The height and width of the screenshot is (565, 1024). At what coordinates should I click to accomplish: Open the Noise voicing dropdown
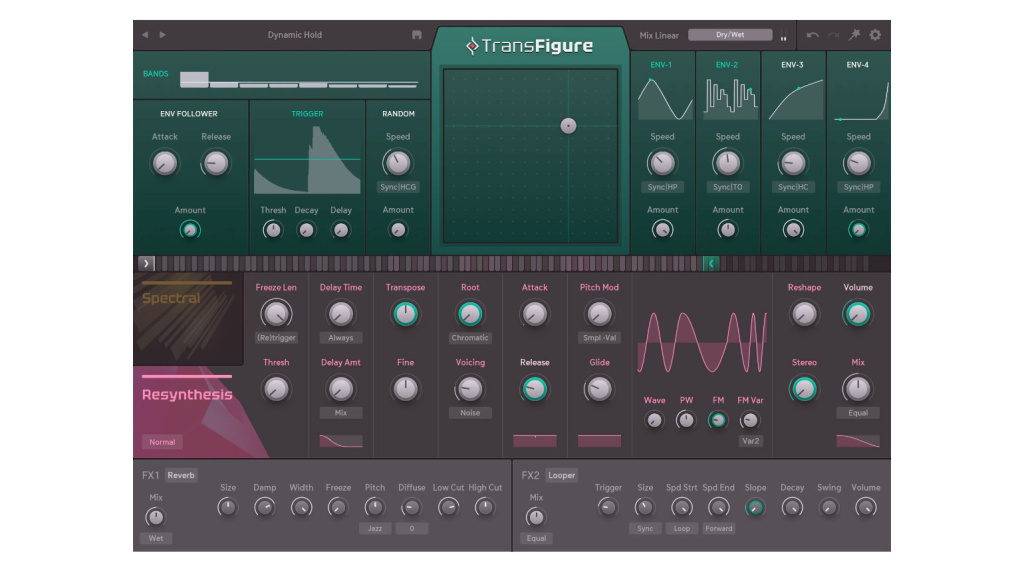[470, 413]
